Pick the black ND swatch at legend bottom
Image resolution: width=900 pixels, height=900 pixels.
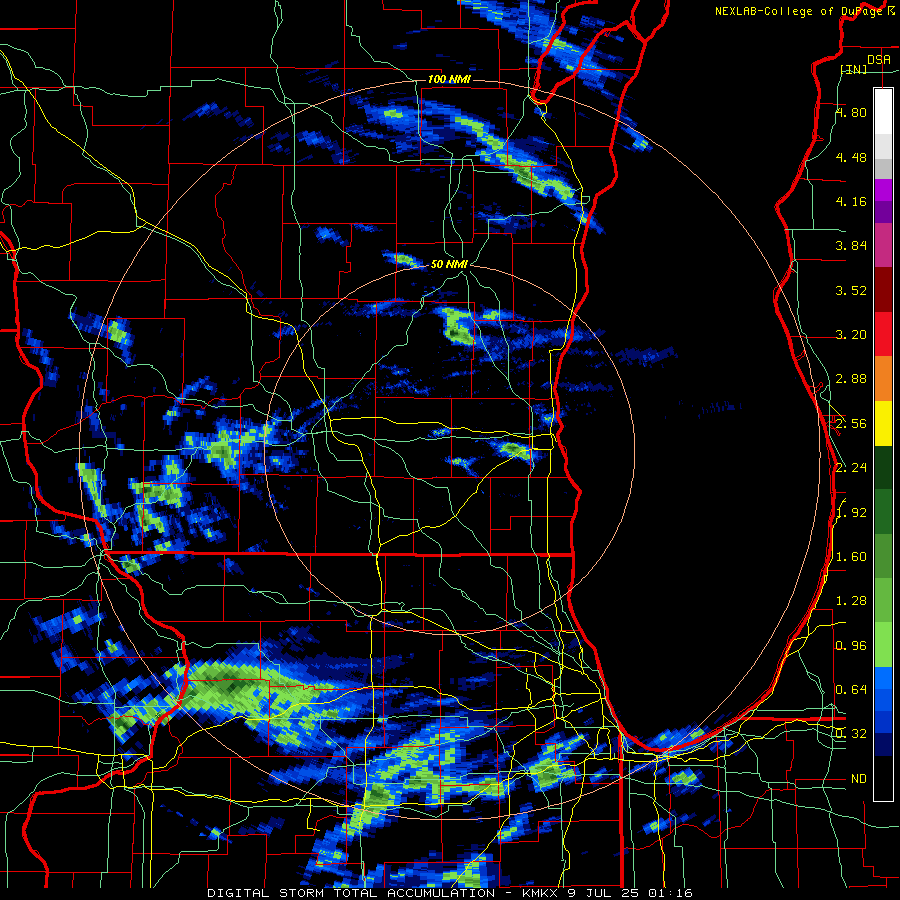[883, 778]
